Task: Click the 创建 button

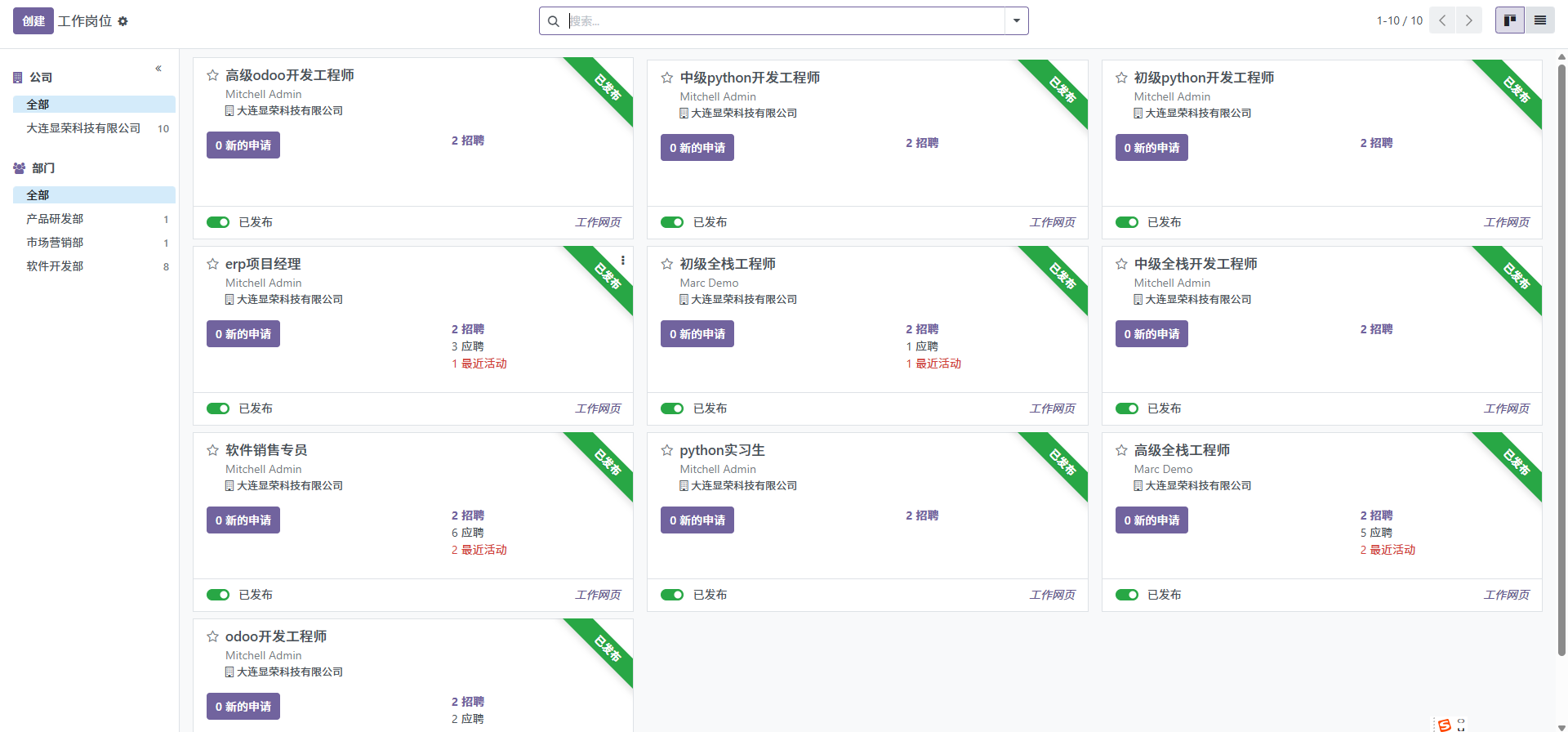Action: [33, 21]
